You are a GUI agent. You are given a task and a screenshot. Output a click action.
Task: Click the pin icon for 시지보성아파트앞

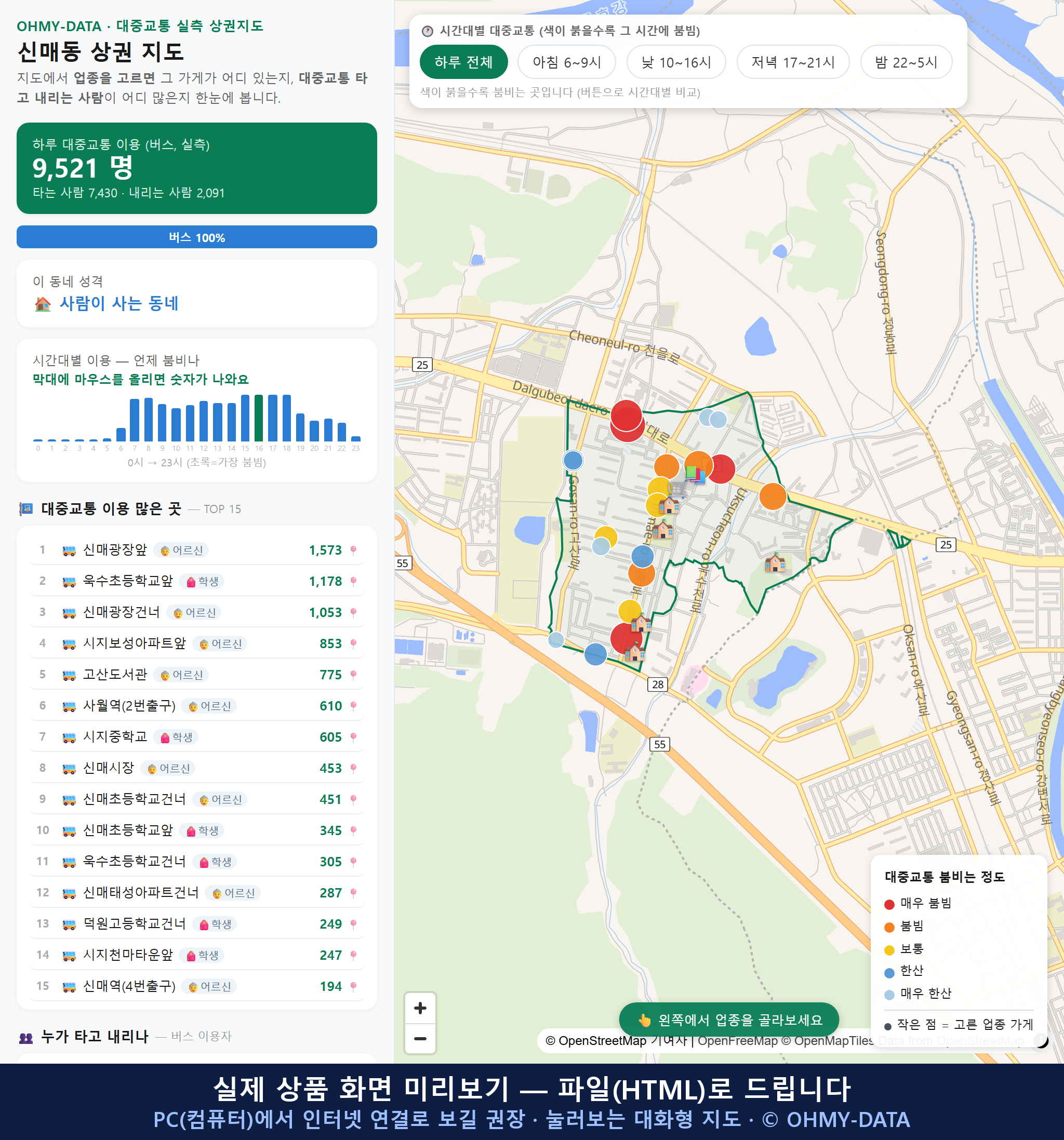click(353, 644)
